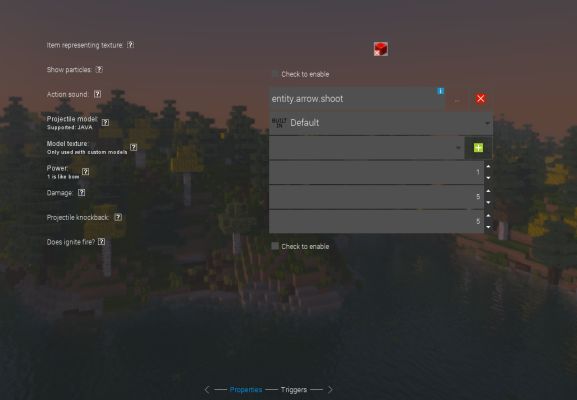The image size is (577, 400).
Task: Click blue info icon on action sound field
Action: [x=440, y=91]
